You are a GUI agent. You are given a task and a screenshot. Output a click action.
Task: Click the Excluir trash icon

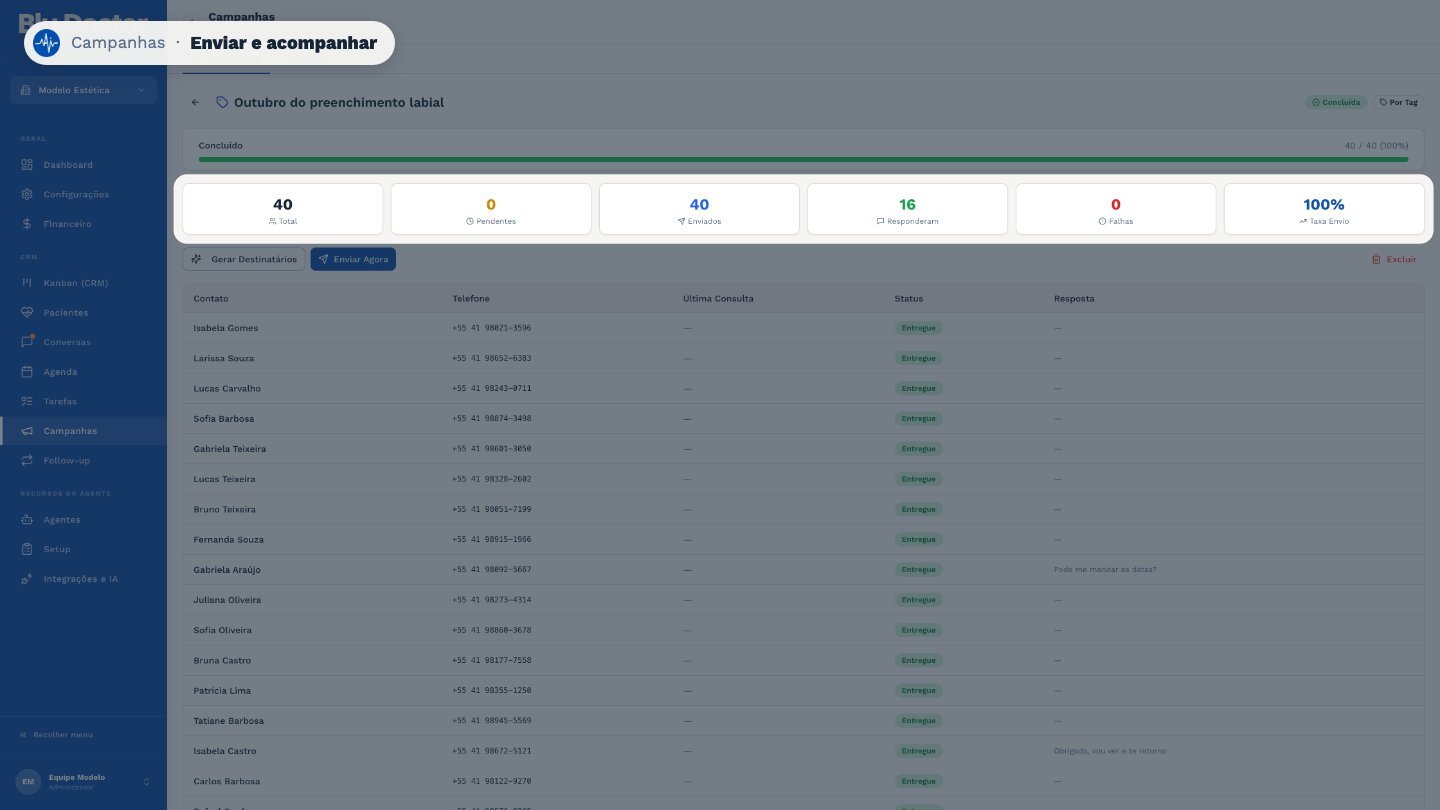1376,259
